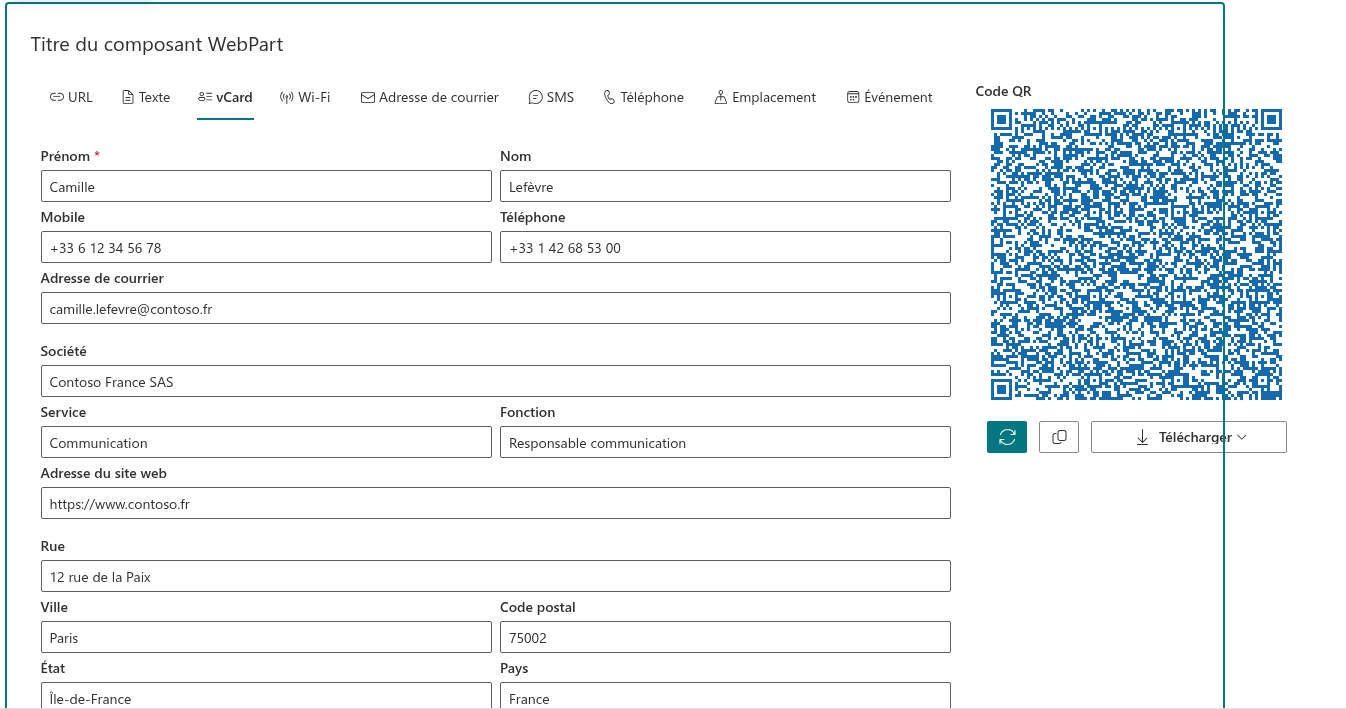This screenshot has height=709, width=1346.
Task: Click the Prénom field containing Camille
Action: tap(266, 187)
